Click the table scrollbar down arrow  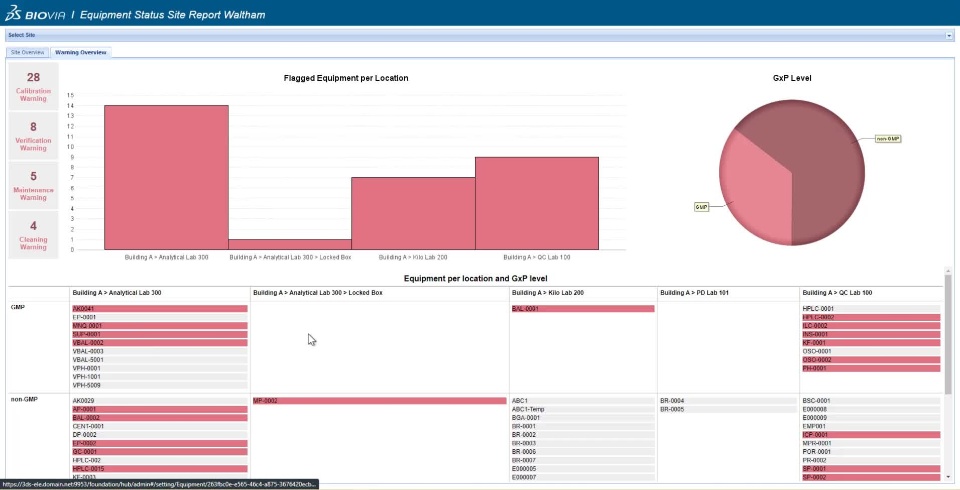[x=948, y=477]
